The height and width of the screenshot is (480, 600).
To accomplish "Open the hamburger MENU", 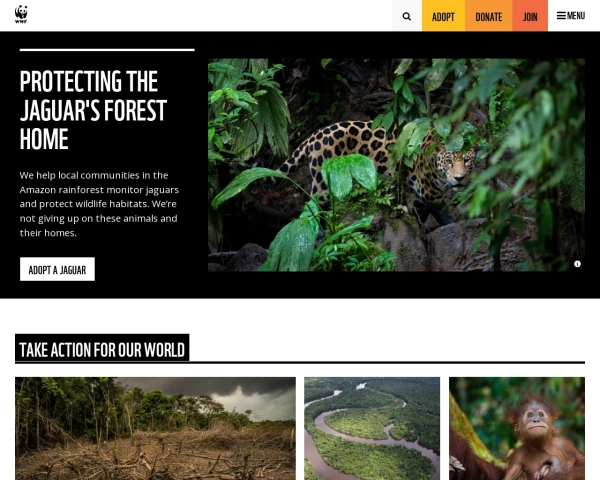I will point(571,16).
